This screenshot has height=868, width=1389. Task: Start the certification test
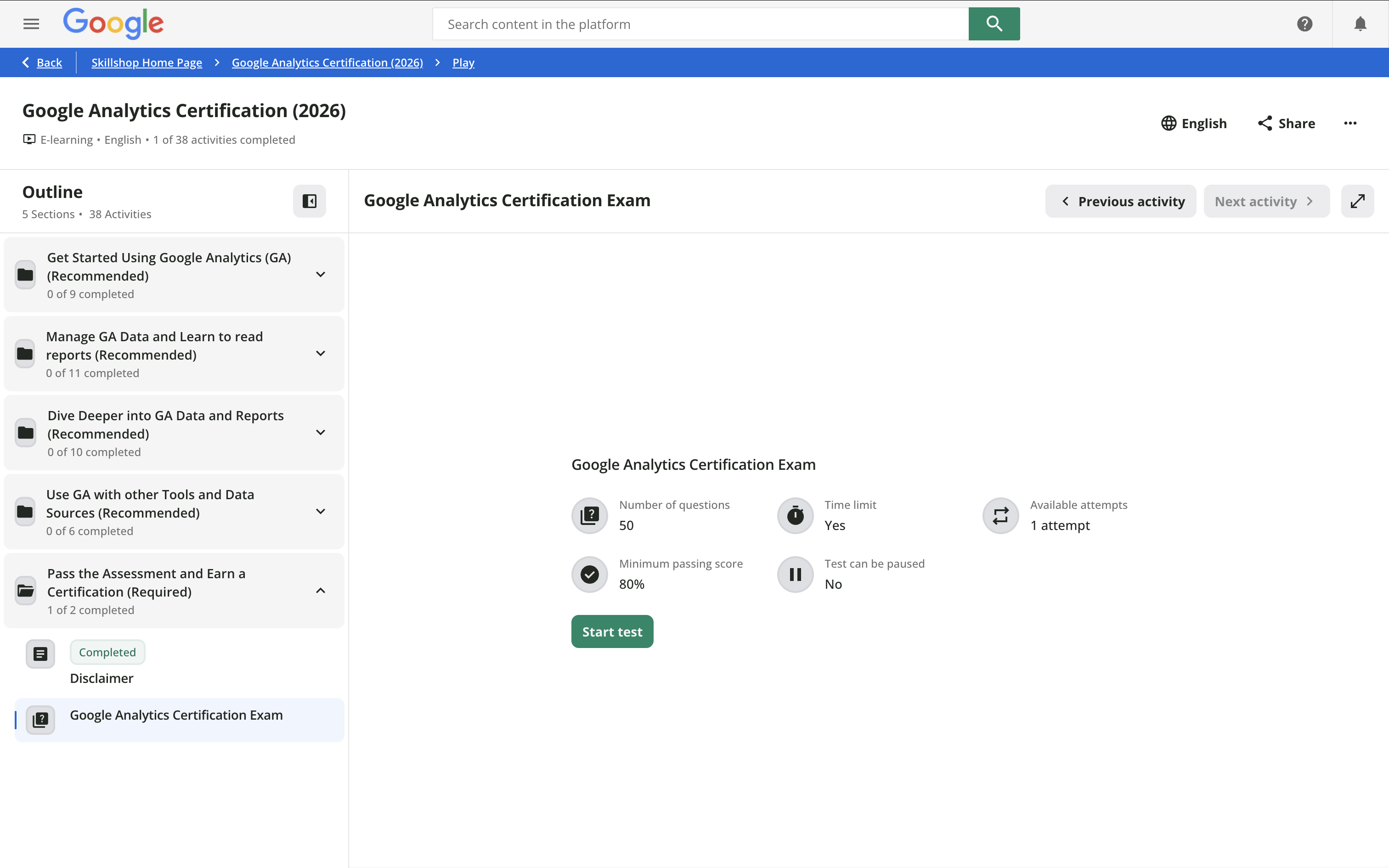pyautogui.click(x=612, y=631)
